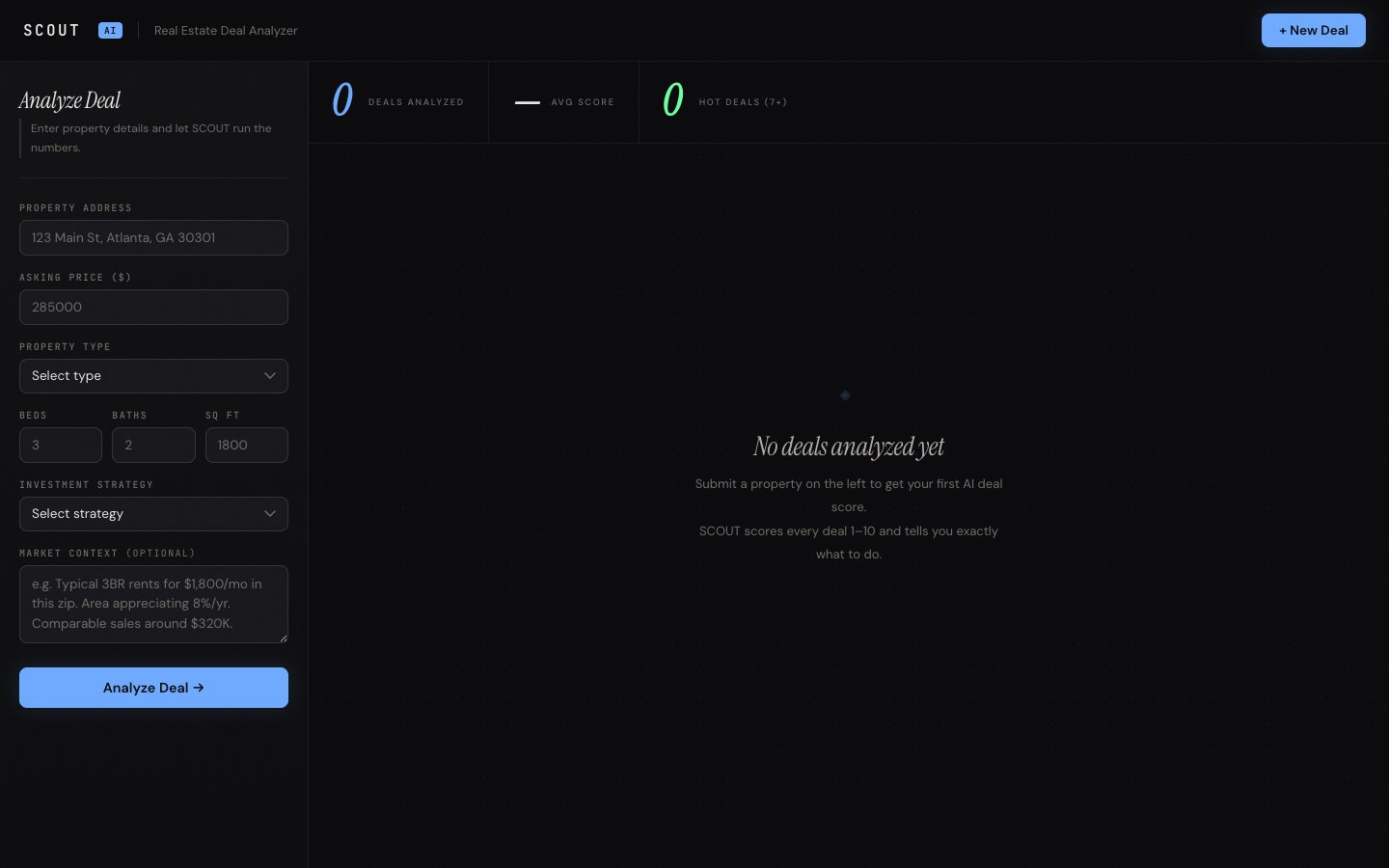Viewport: 1389px width, 868px height.
Task: Click the zero counter for Hot Deals
Action: coord(672,99)
